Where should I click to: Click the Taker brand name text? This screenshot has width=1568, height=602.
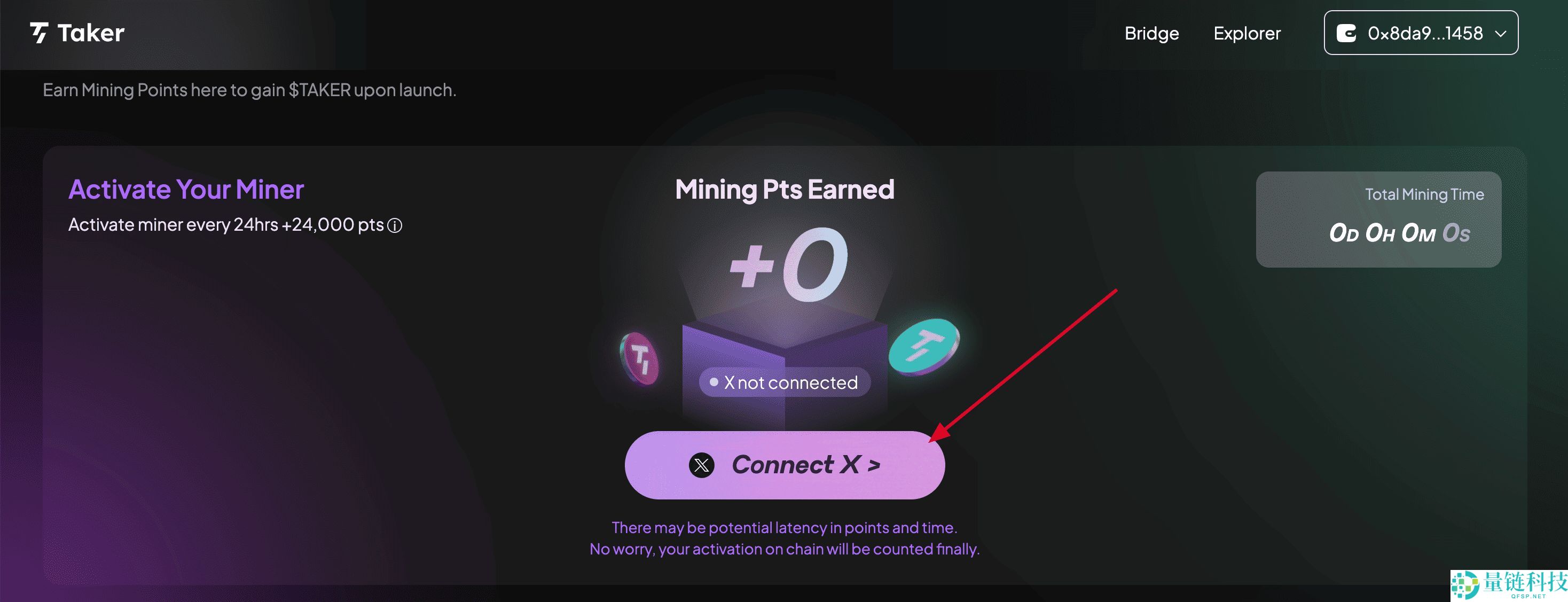pos(91,33)
